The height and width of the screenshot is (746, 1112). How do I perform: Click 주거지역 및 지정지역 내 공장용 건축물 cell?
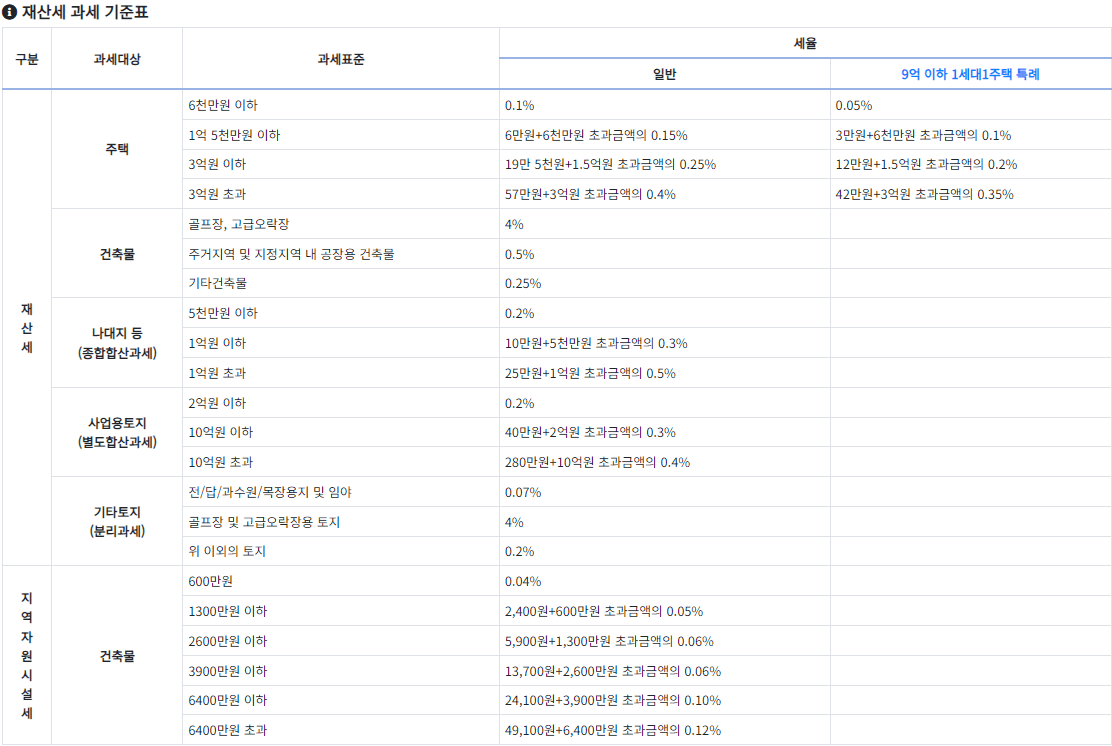coord(340,254)
